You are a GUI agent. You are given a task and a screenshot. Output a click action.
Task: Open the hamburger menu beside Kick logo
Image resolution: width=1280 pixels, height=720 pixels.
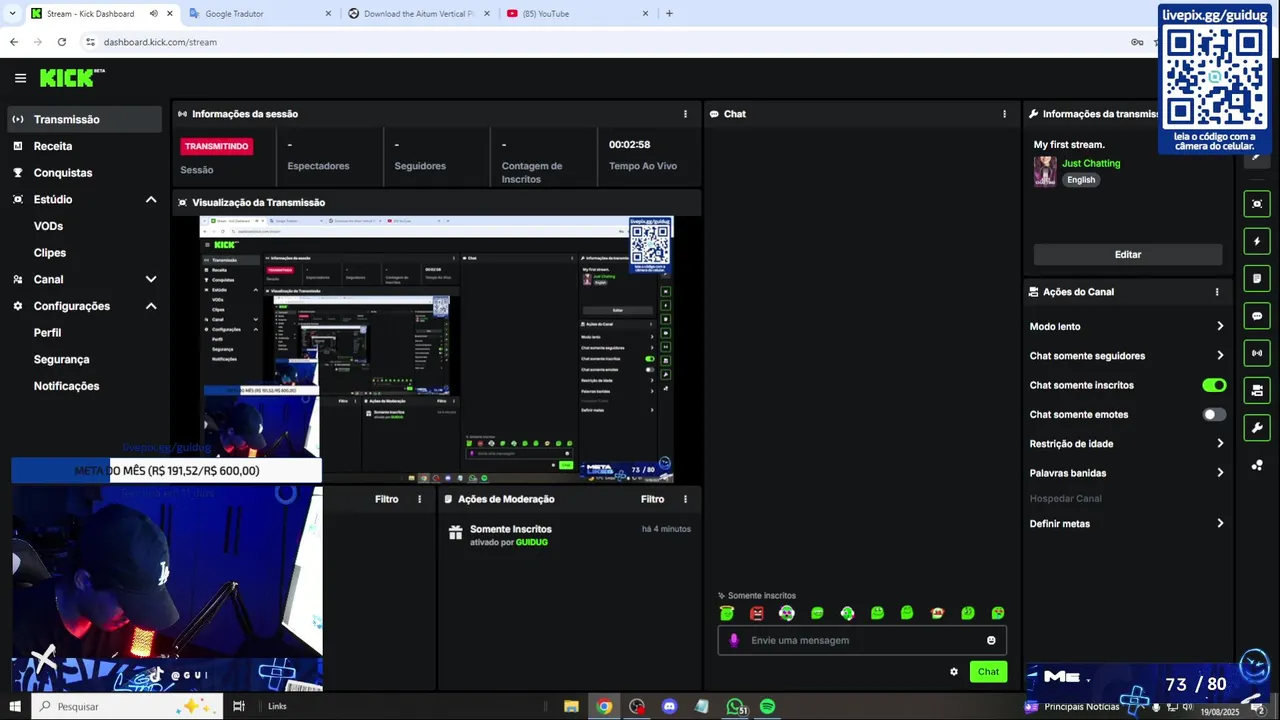(x=20, y=78)
